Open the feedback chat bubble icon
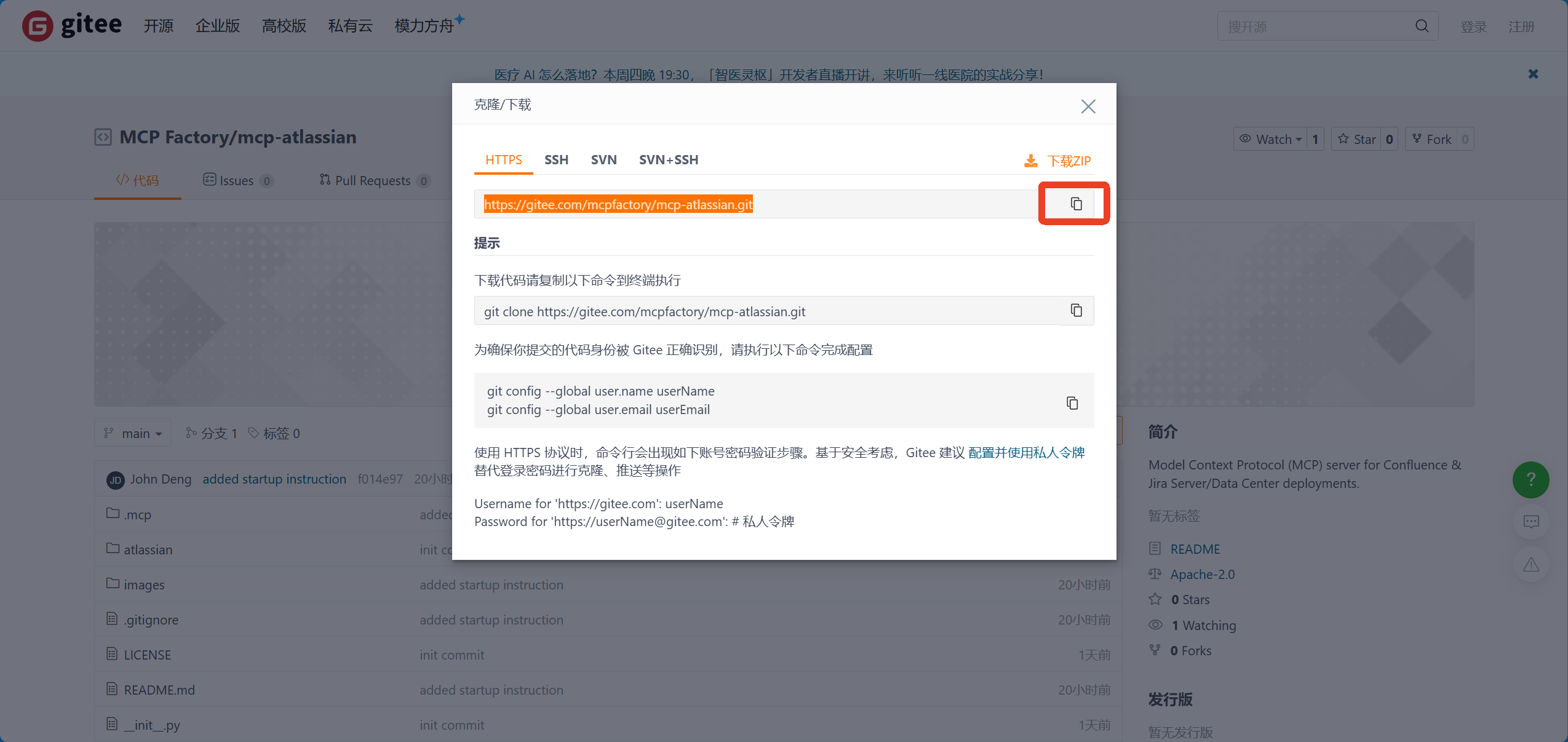The height and width of the screenshot is (742, 1568). [x=1530, y=522]
